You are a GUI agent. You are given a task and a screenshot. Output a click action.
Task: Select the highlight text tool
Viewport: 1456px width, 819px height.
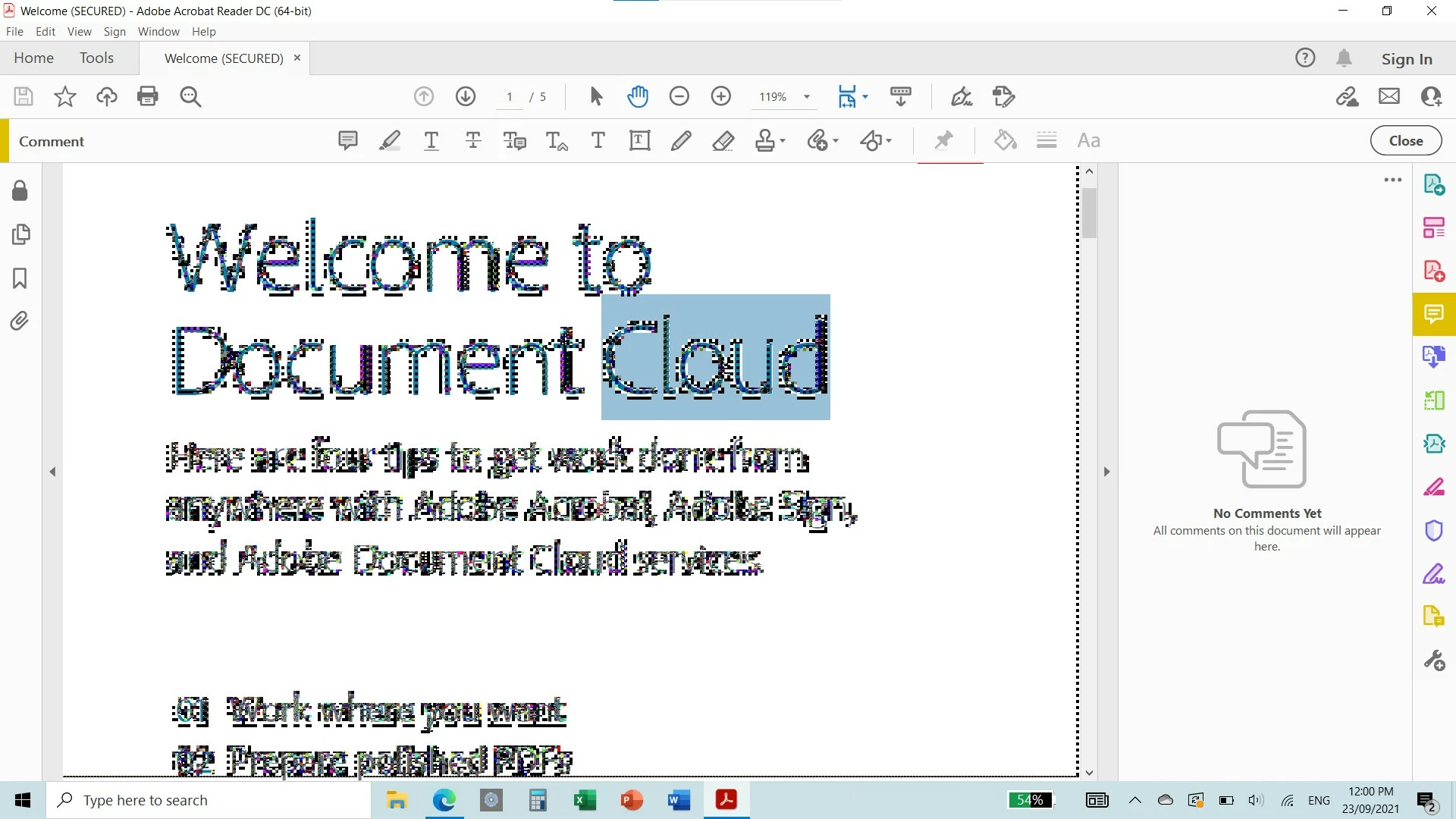[x=390, y=140]
